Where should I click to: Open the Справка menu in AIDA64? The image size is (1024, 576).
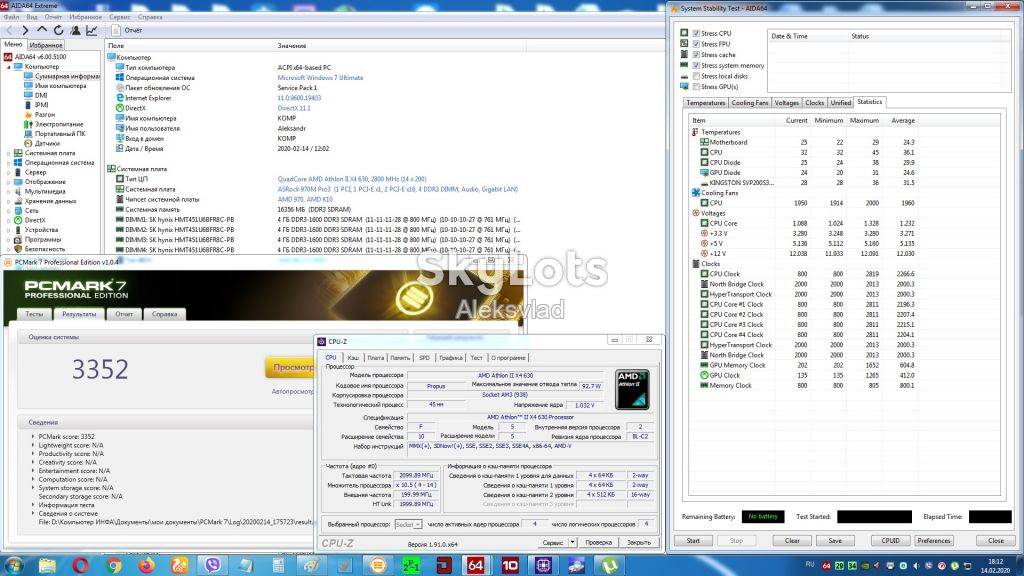(151, 17)
